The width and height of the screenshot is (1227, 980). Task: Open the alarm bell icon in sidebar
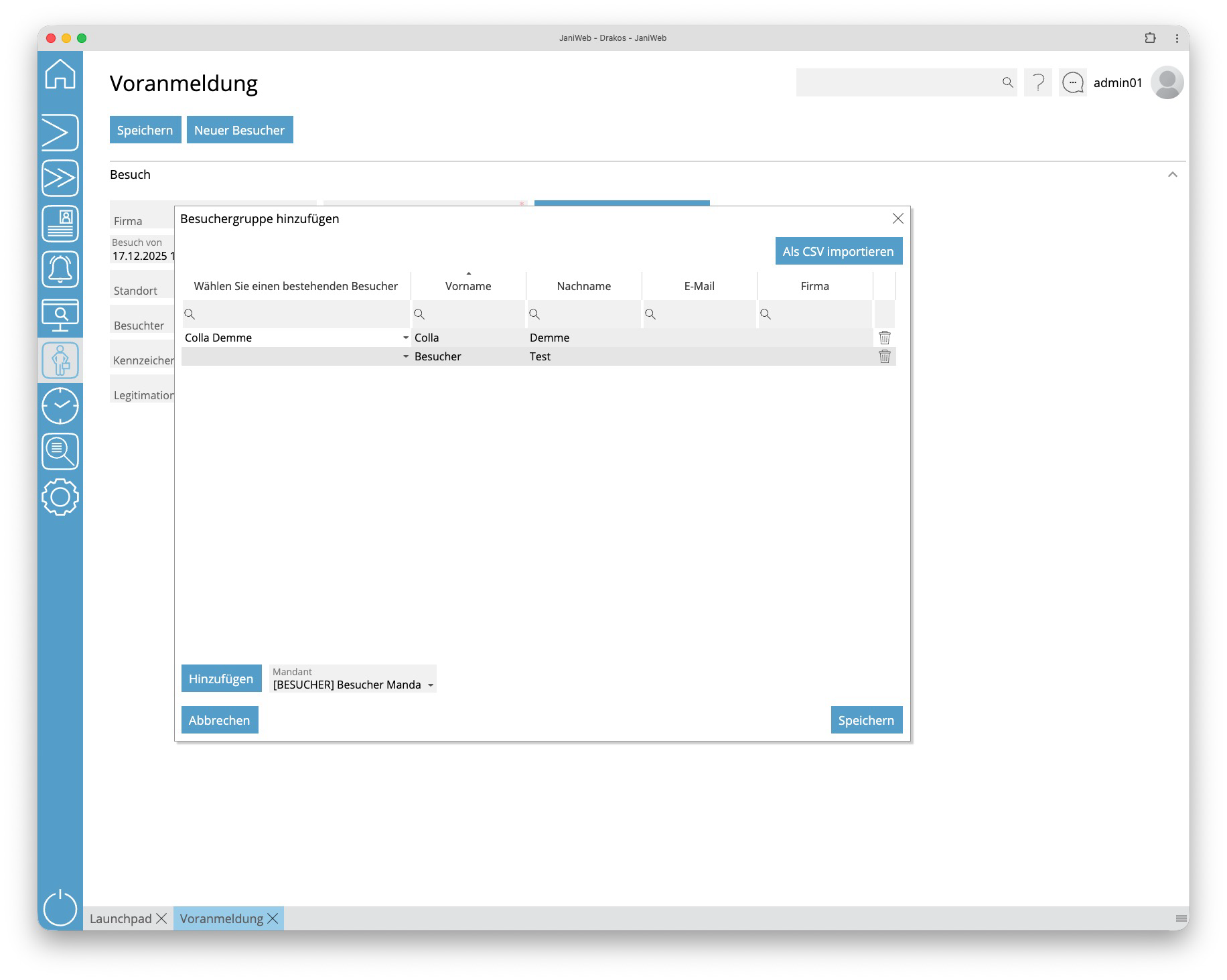60,269
